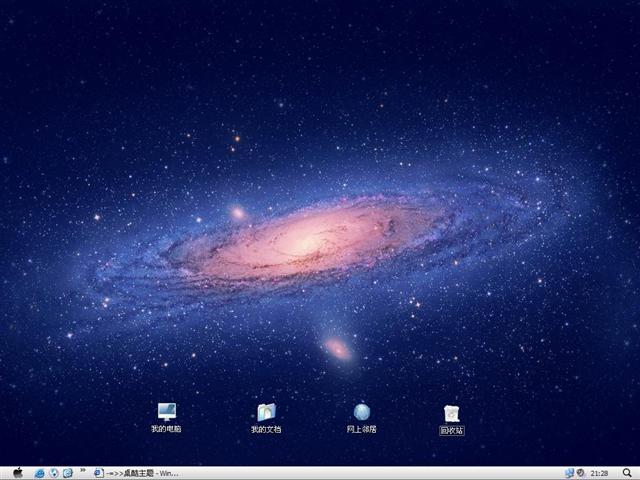Viewport: 640px width, 480px height.
Task: Select the 我的电脑 icon label
Action: click(x=166, y=429)
